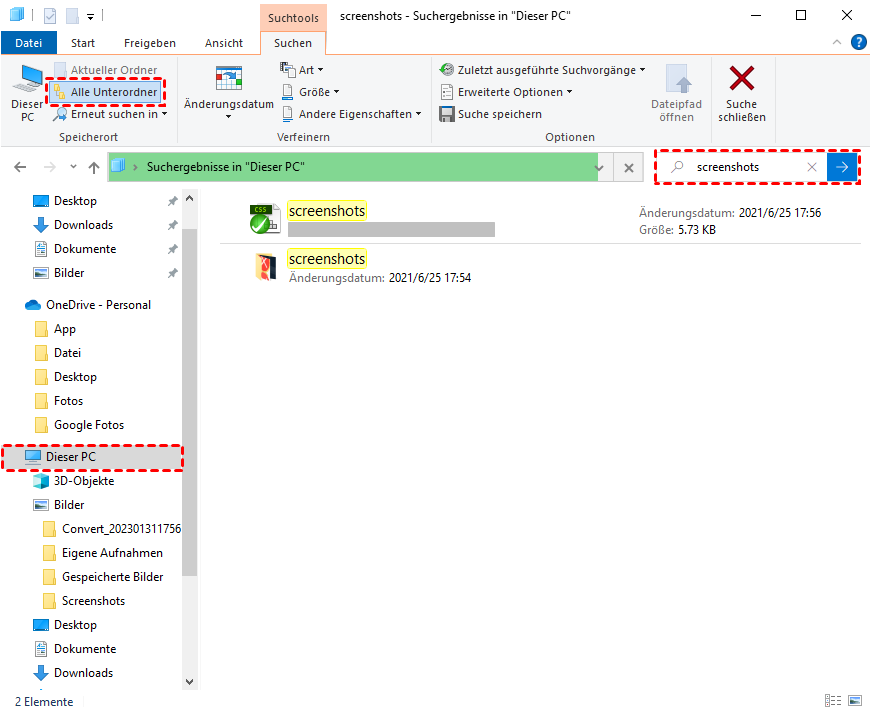Expand Erweiterte Optionen menu
The image size is (871, 714).
506,92
